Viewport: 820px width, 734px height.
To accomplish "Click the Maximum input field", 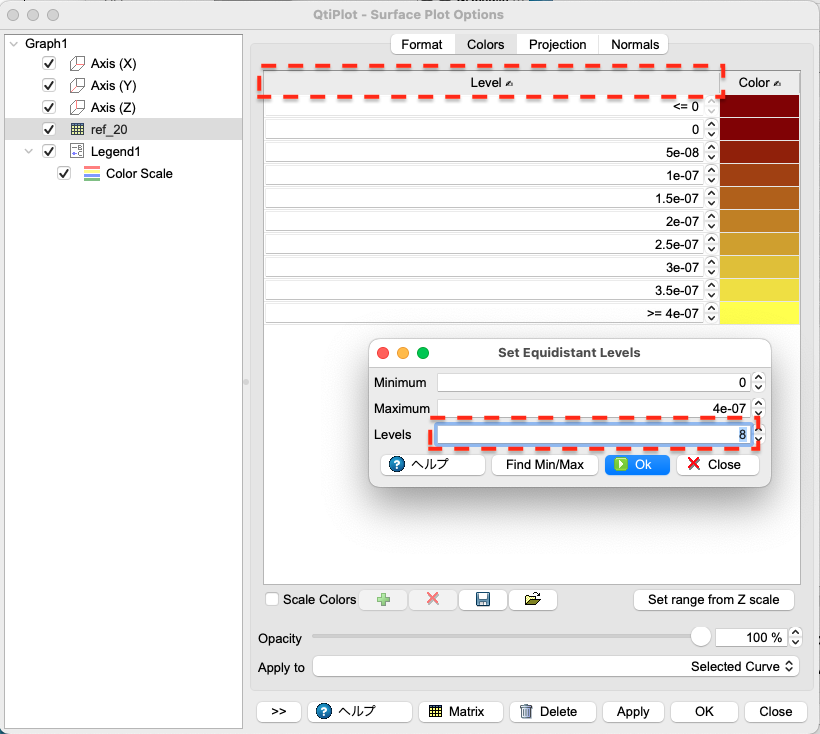I will point(594,408).
